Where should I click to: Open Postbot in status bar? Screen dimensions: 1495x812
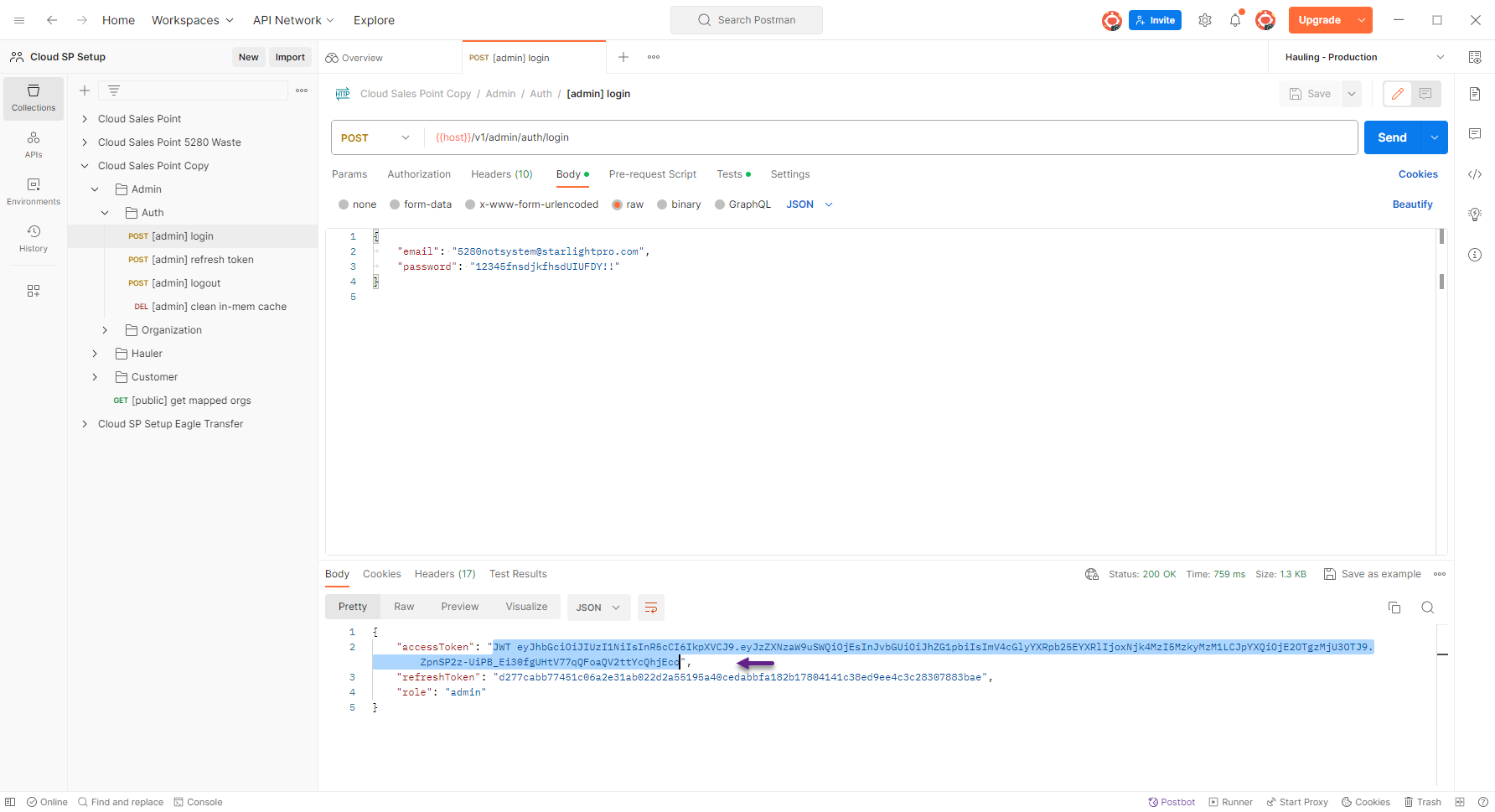click(1172, 802)
